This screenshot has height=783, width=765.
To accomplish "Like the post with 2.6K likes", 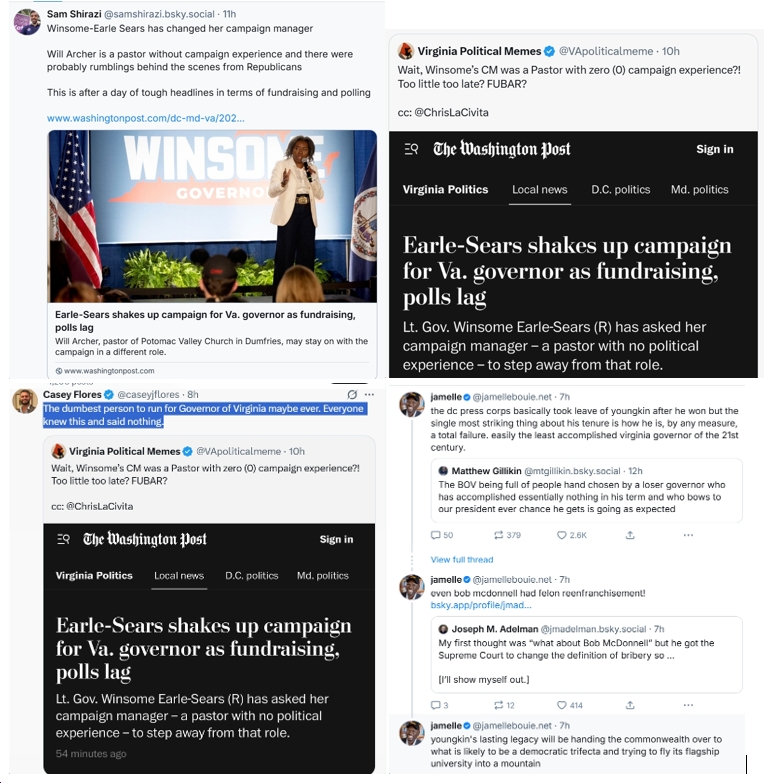I will pos(561,535).
